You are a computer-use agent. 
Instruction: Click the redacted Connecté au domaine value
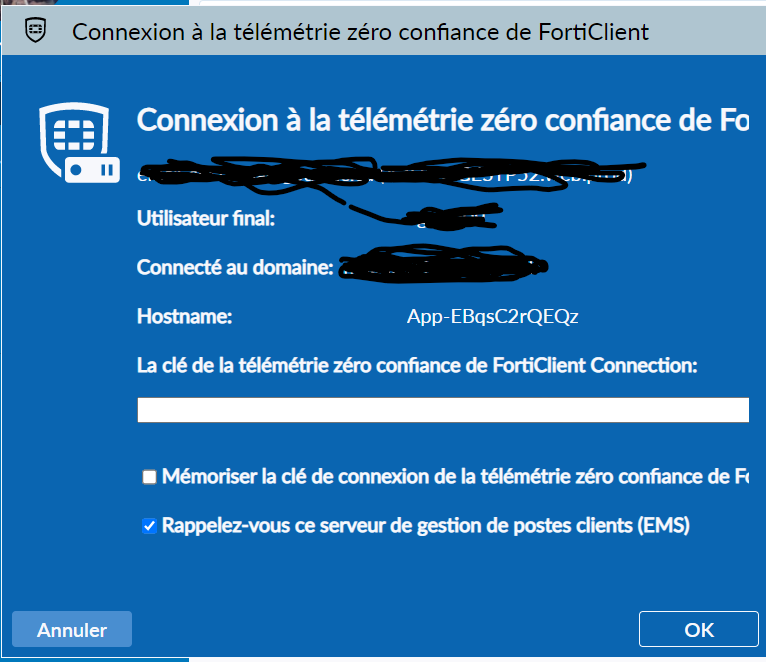tap(442, 266)
